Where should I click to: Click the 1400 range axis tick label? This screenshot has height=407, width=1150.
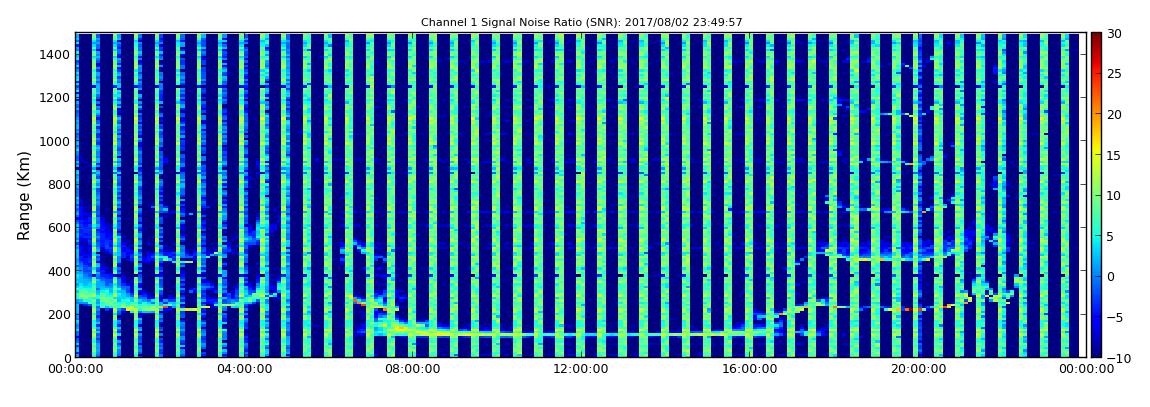click(x=56, y=54)
